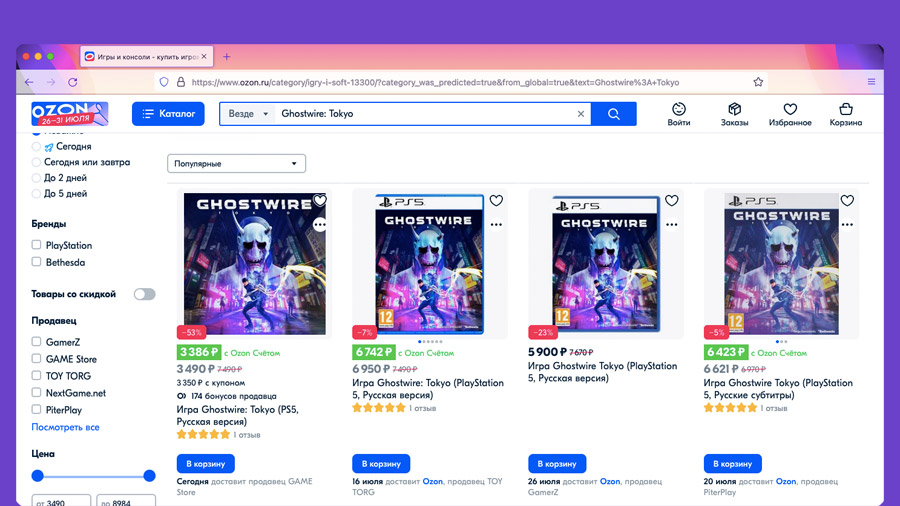Check the GAME Store seller checkbox
Screen dimensions: 900x506
pyautogui.click(x=36, y=359)
